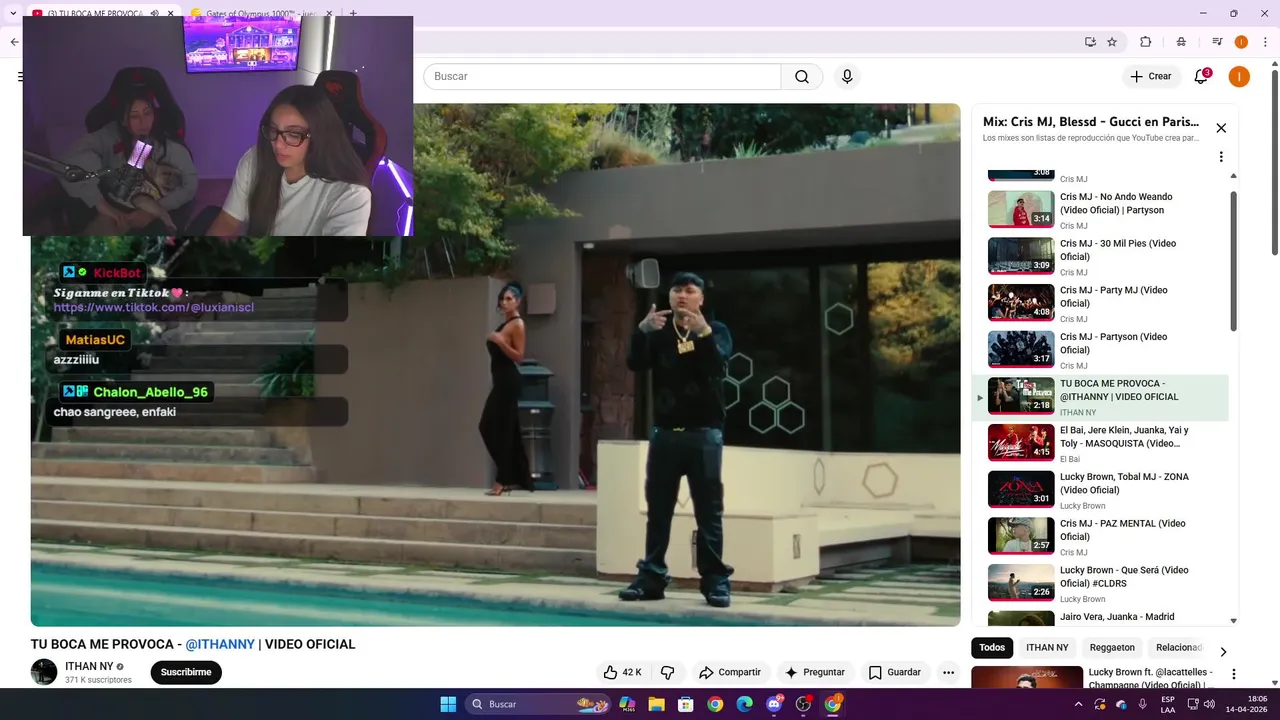Image resolution: width=1280 pixels, height=720 pixels.
Task: Select the Relacionados filter chip
Action: pos(1179,647)
